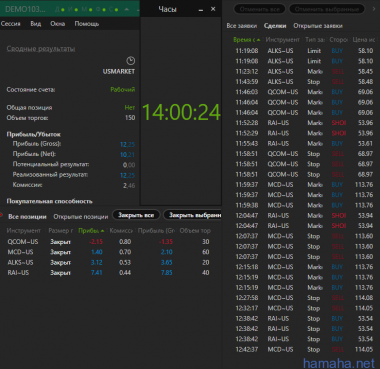Sort positions by Прибыль (Gr column header

[x=156, y=231]
